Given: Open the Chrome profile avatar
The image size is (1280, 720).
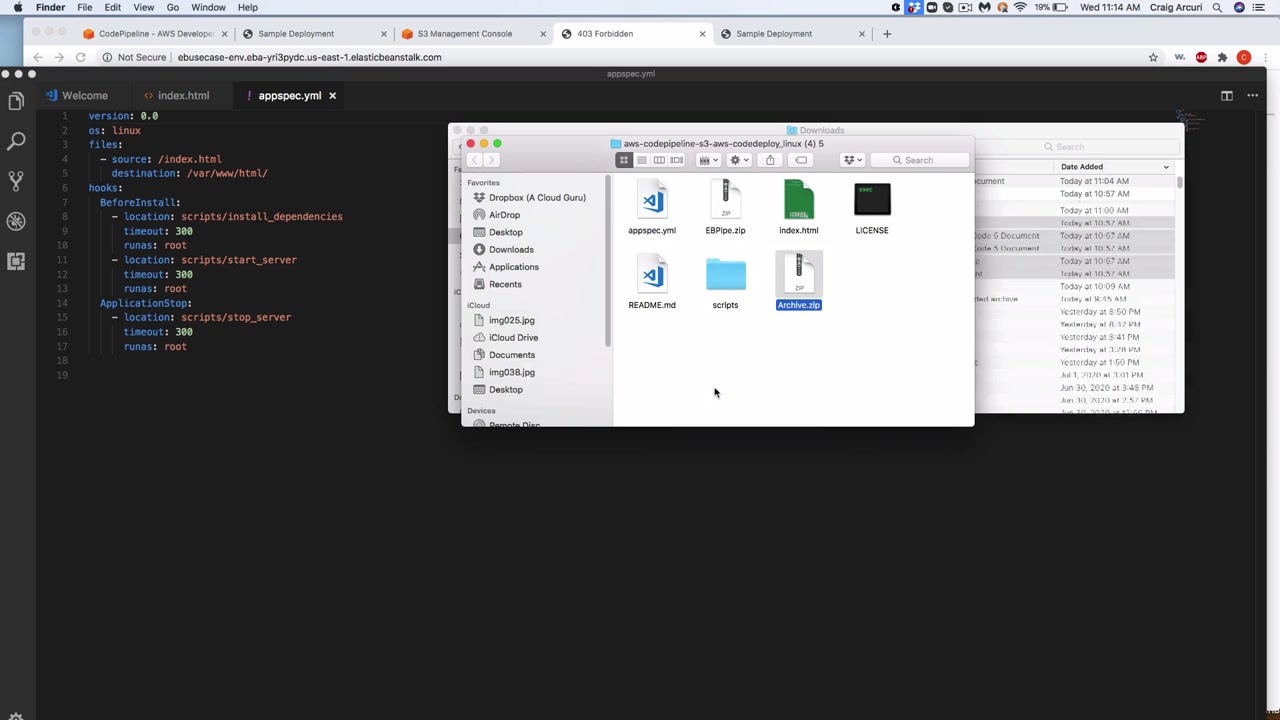Looking at the screenshot, I should (1244, 57).
